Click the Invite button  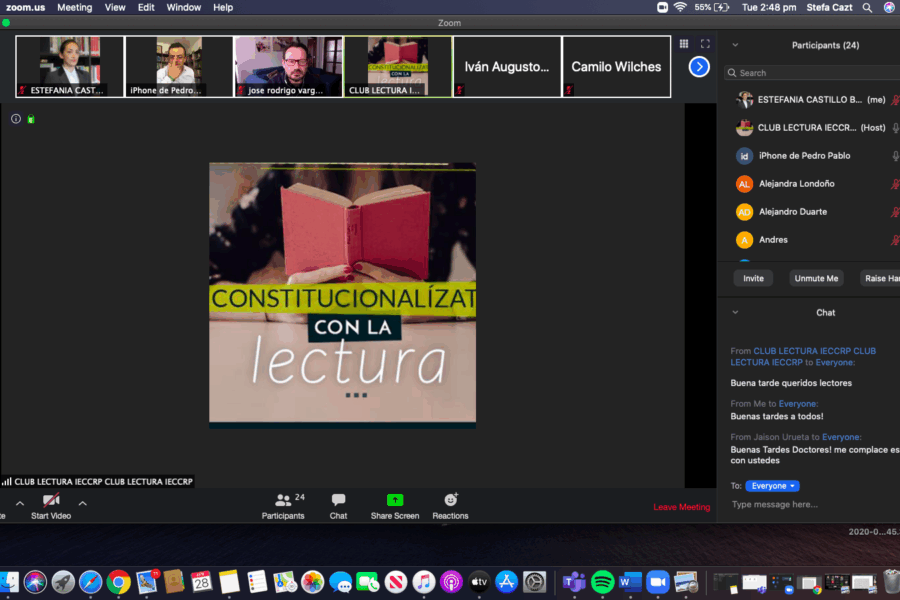pyautogui.click(x=753, y=278)
